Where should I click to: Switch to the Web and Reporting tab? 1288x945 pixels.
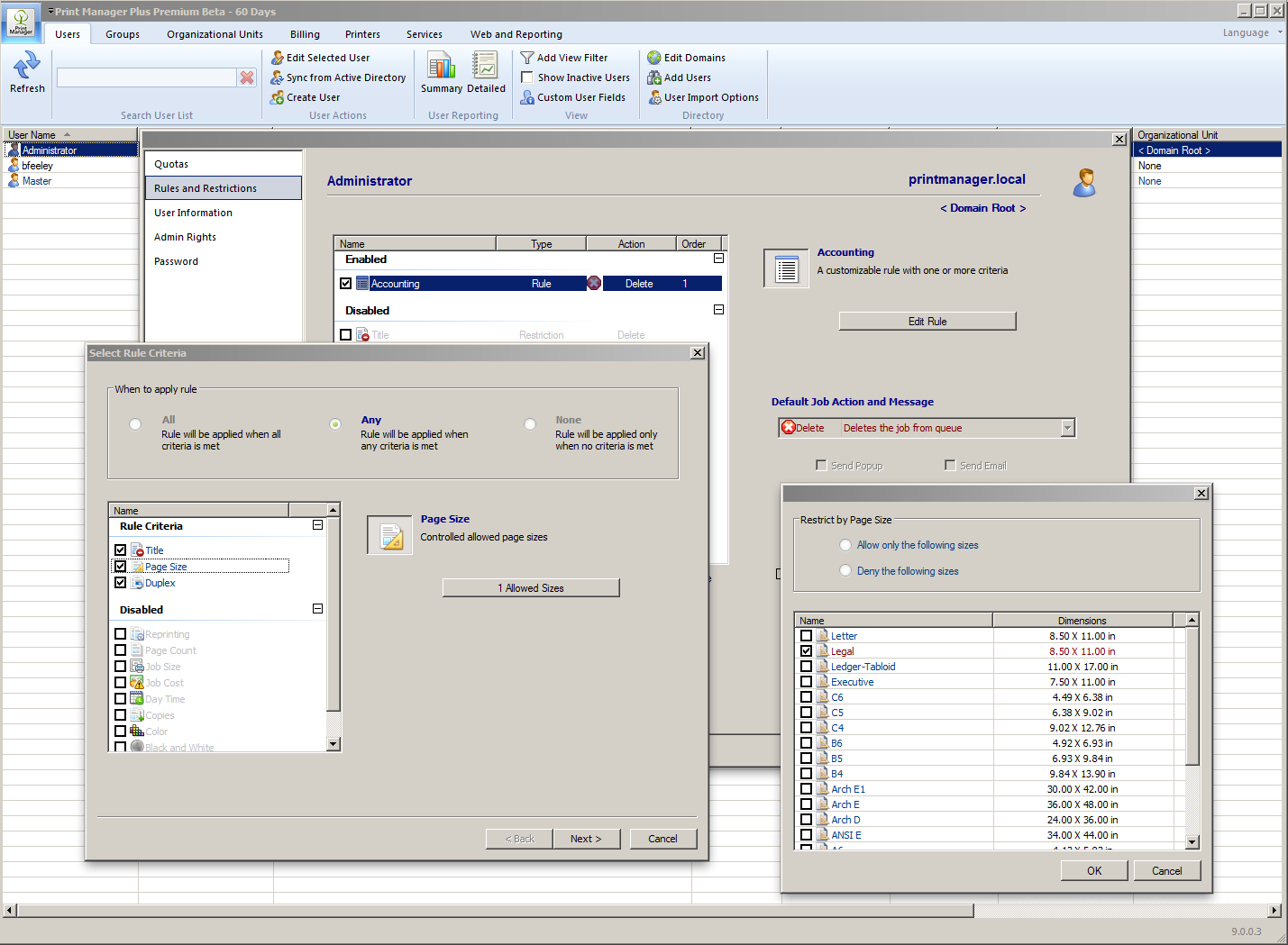[x=516, y=34]
